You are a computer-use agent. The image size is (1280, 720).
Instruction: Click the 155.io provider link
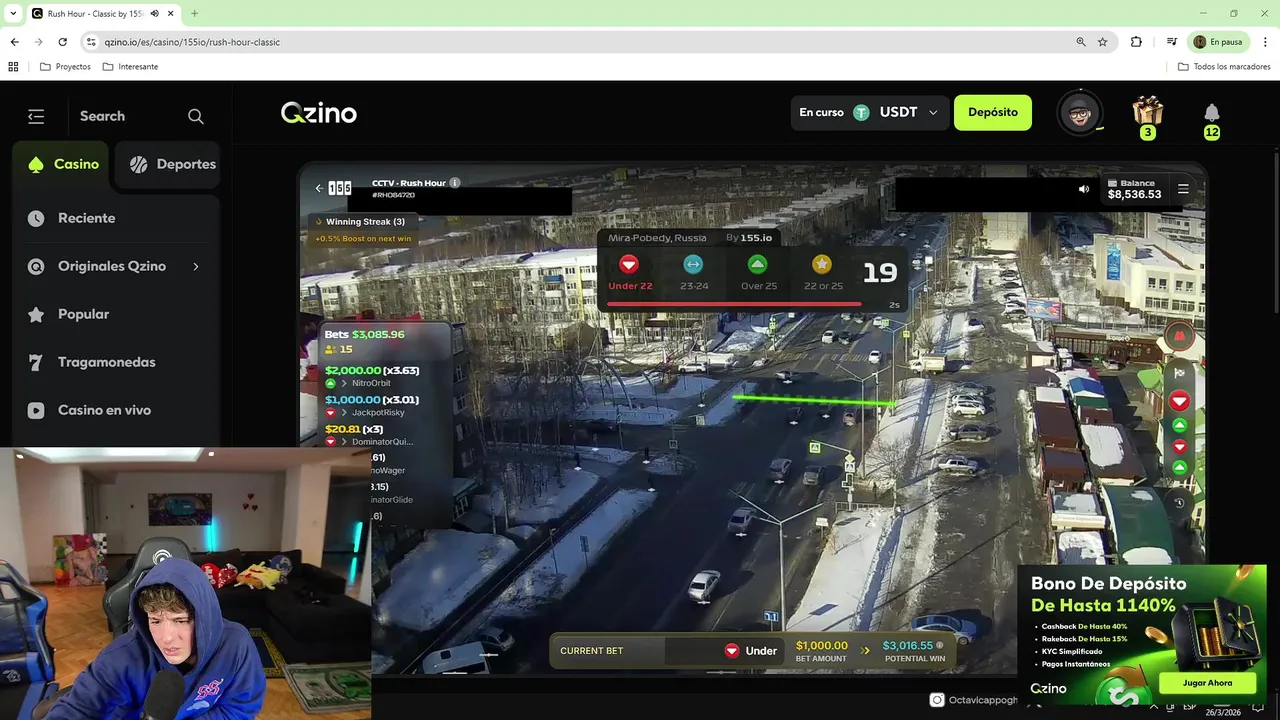tap(755, 238)
